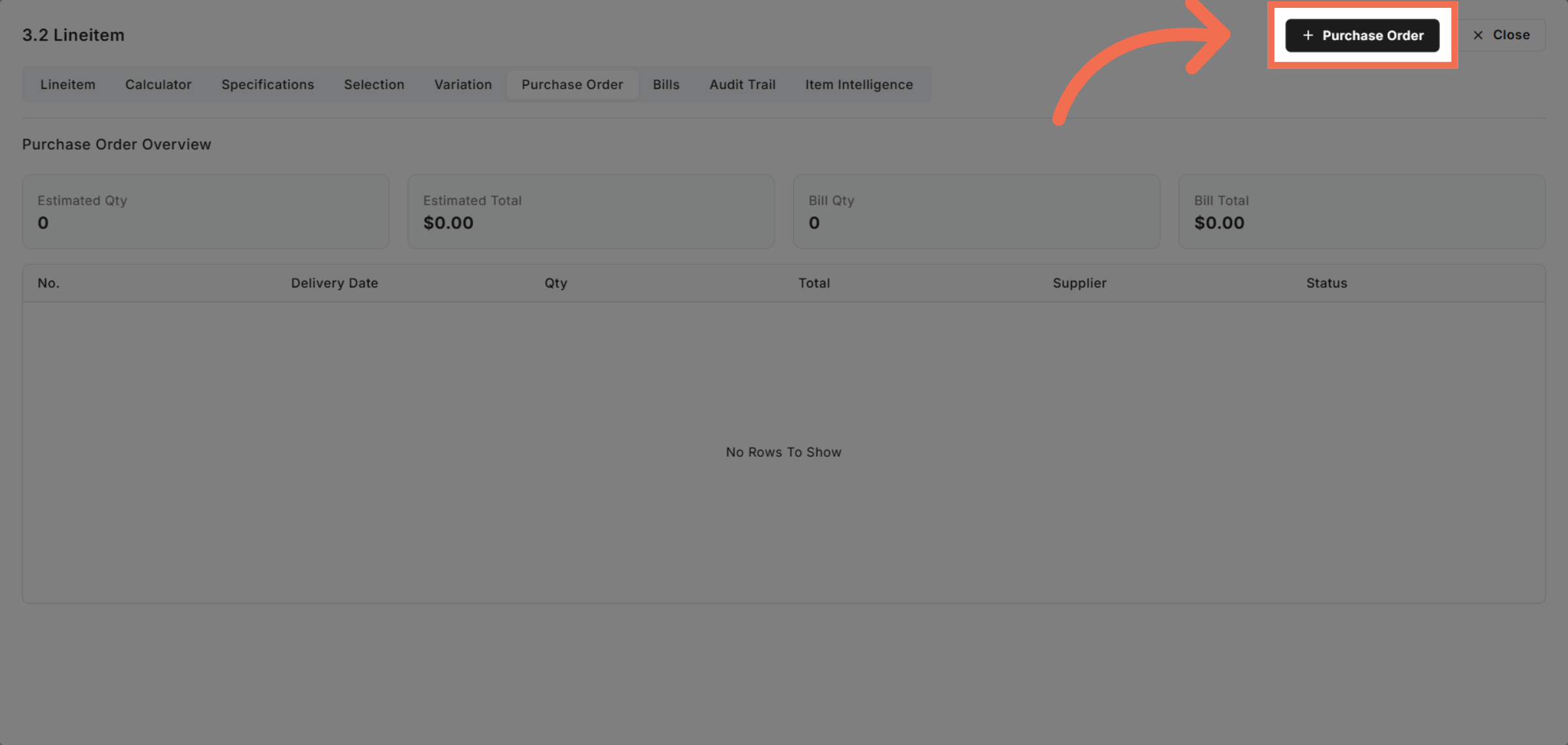The width and height of the screenshot is (1568, 745).
Task: Click the Estimated Qty summary card
Action: [x=206, y=211]
